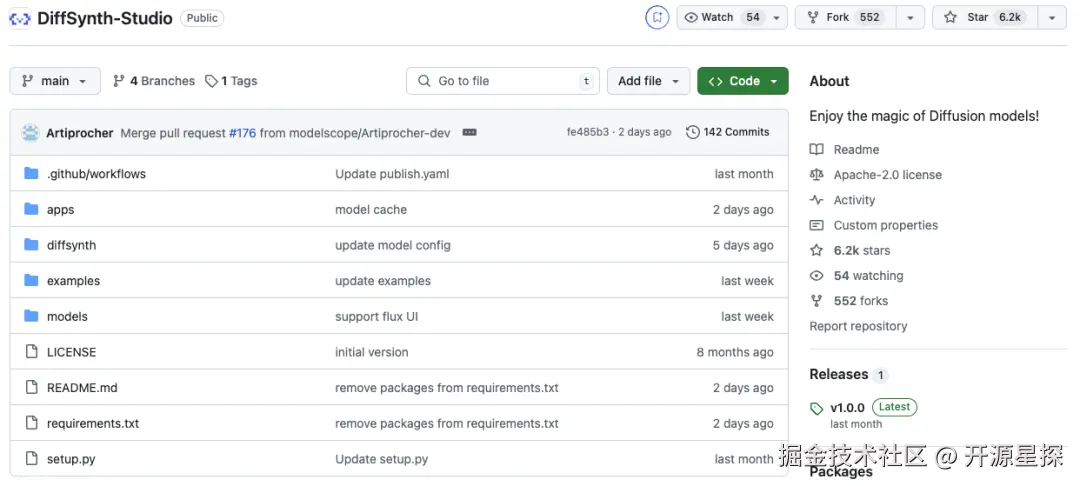Open the Custom properties link
Viewport: 1080px width, 486px height.
tap(886, 225)
